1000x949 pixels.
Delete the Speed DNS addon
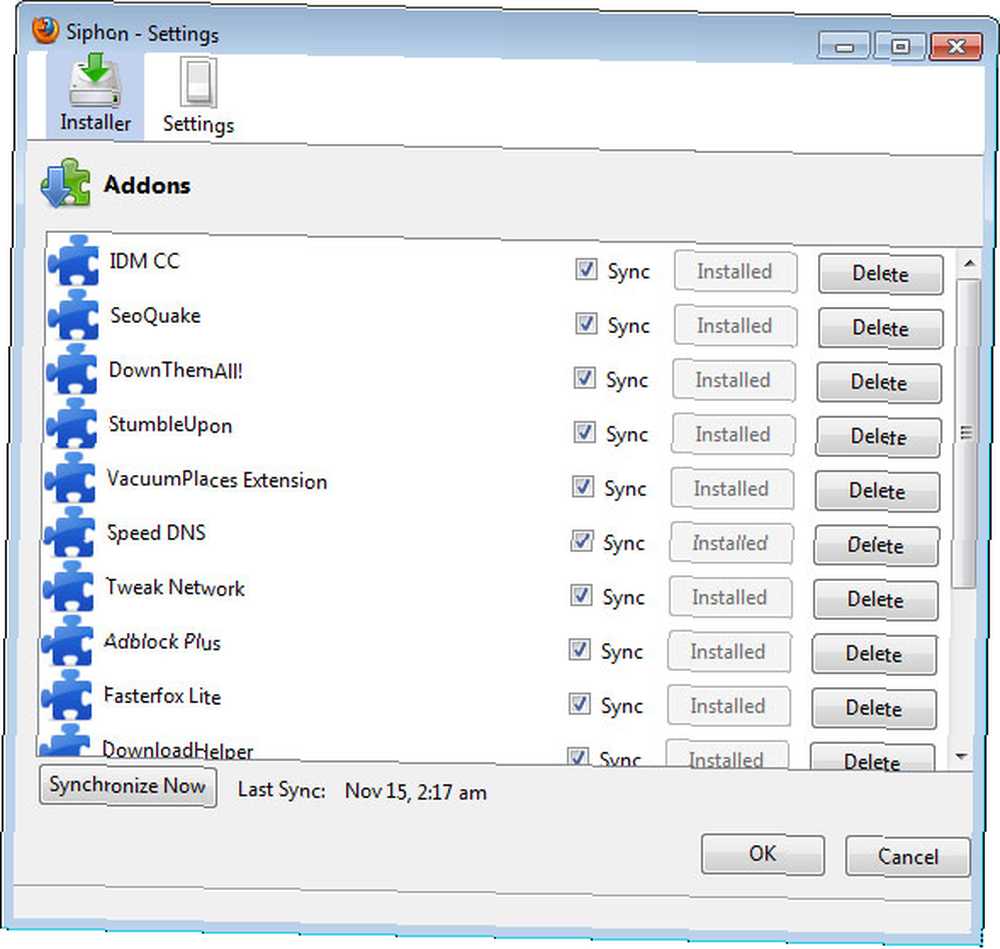point(876,546)
